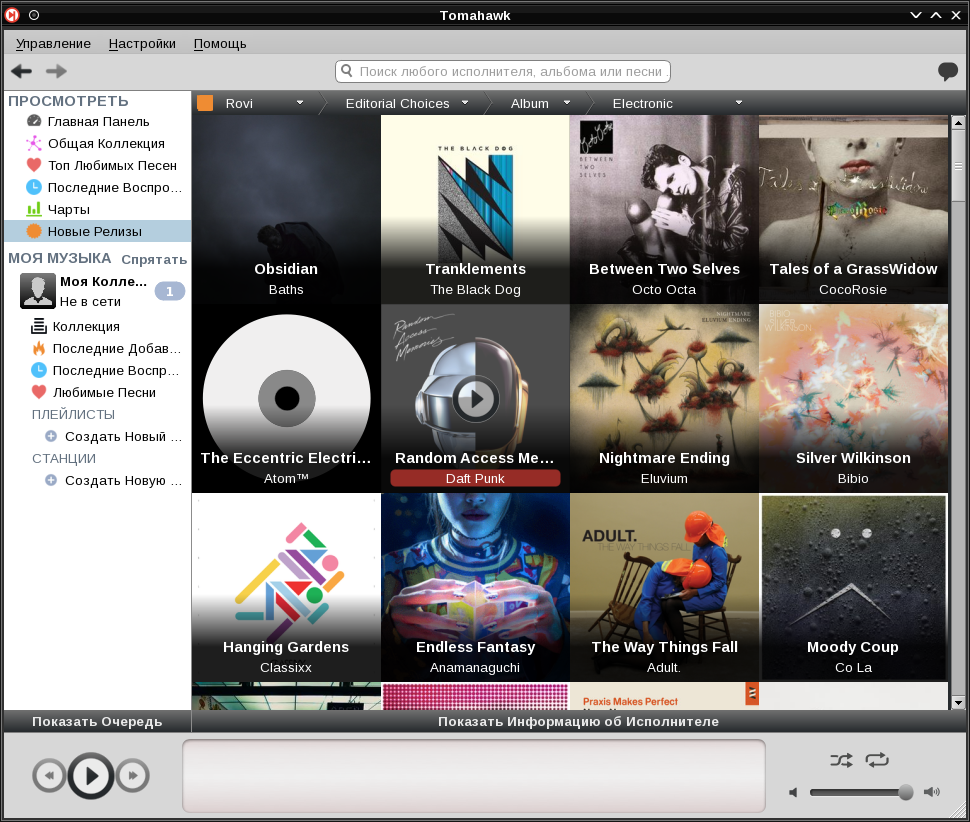Go back with the left arrow icon
Screen dimensions: 970x822
coord(21,71)
